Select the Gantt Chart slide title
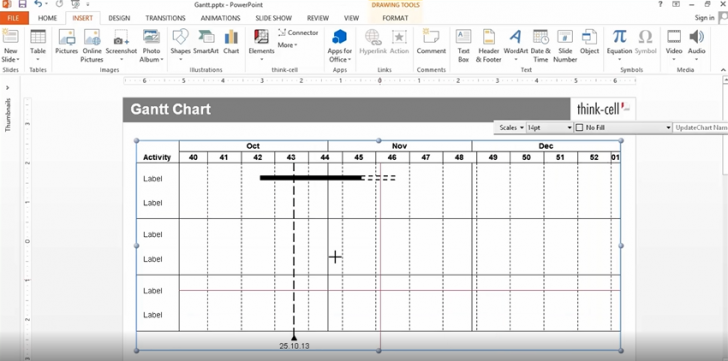 (170, 110)
